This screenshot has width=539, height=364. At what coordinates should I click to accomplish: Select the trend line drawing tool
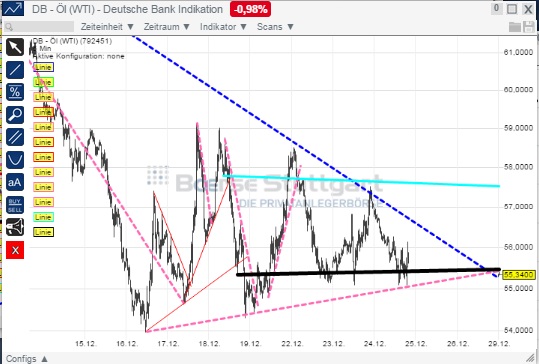[15, 70]
